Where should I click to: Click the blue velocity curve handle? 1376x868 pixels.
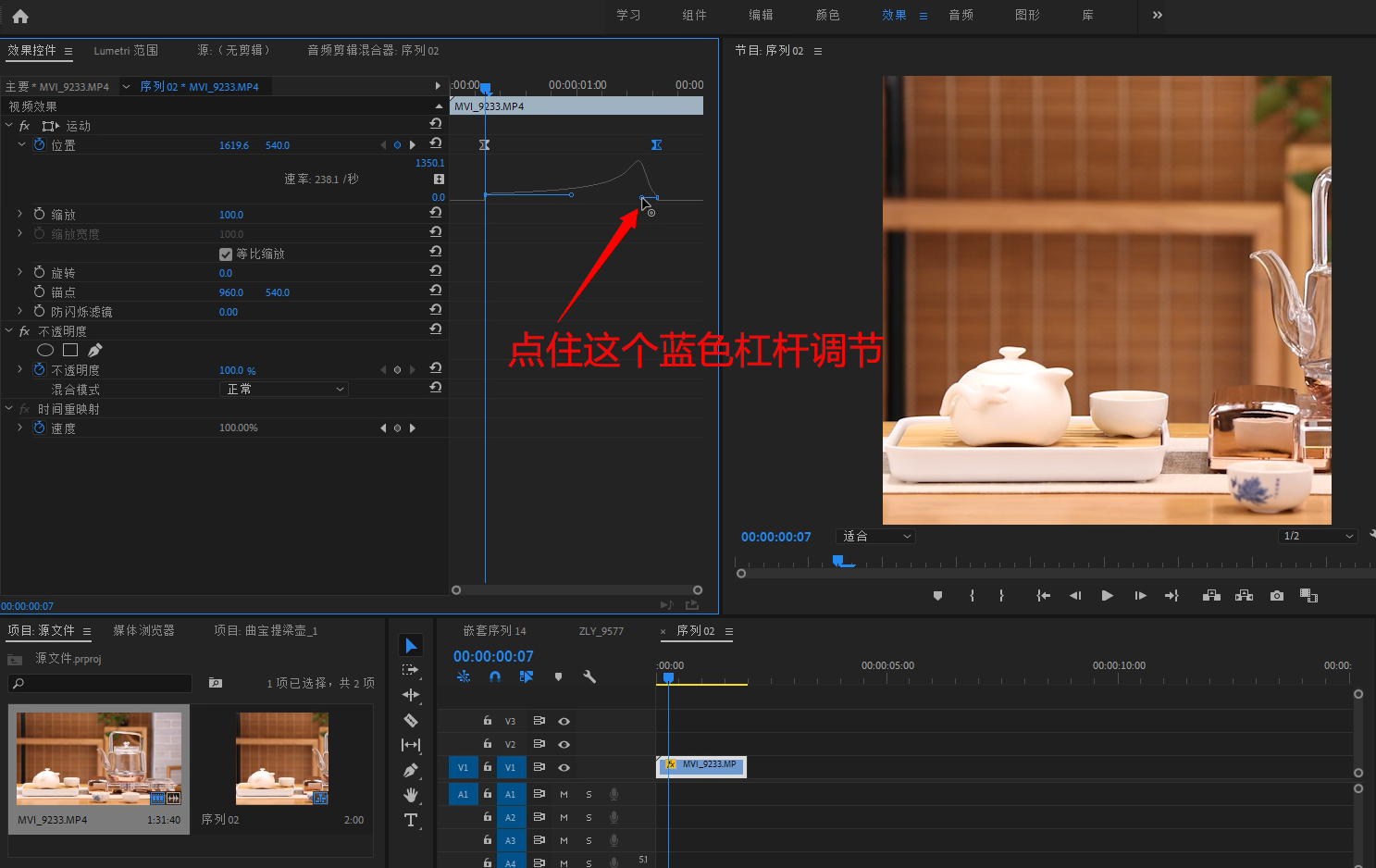643,197
